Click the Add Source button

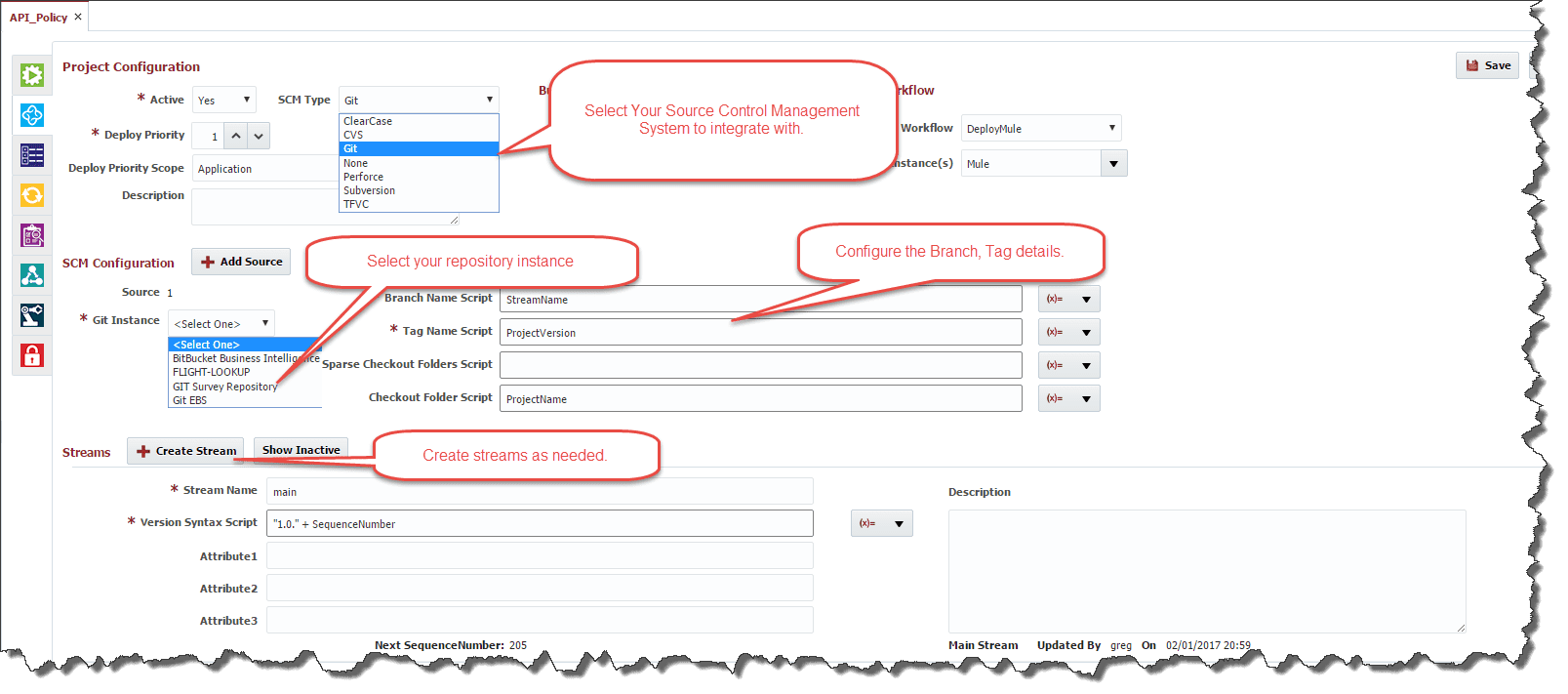(241, 262)
